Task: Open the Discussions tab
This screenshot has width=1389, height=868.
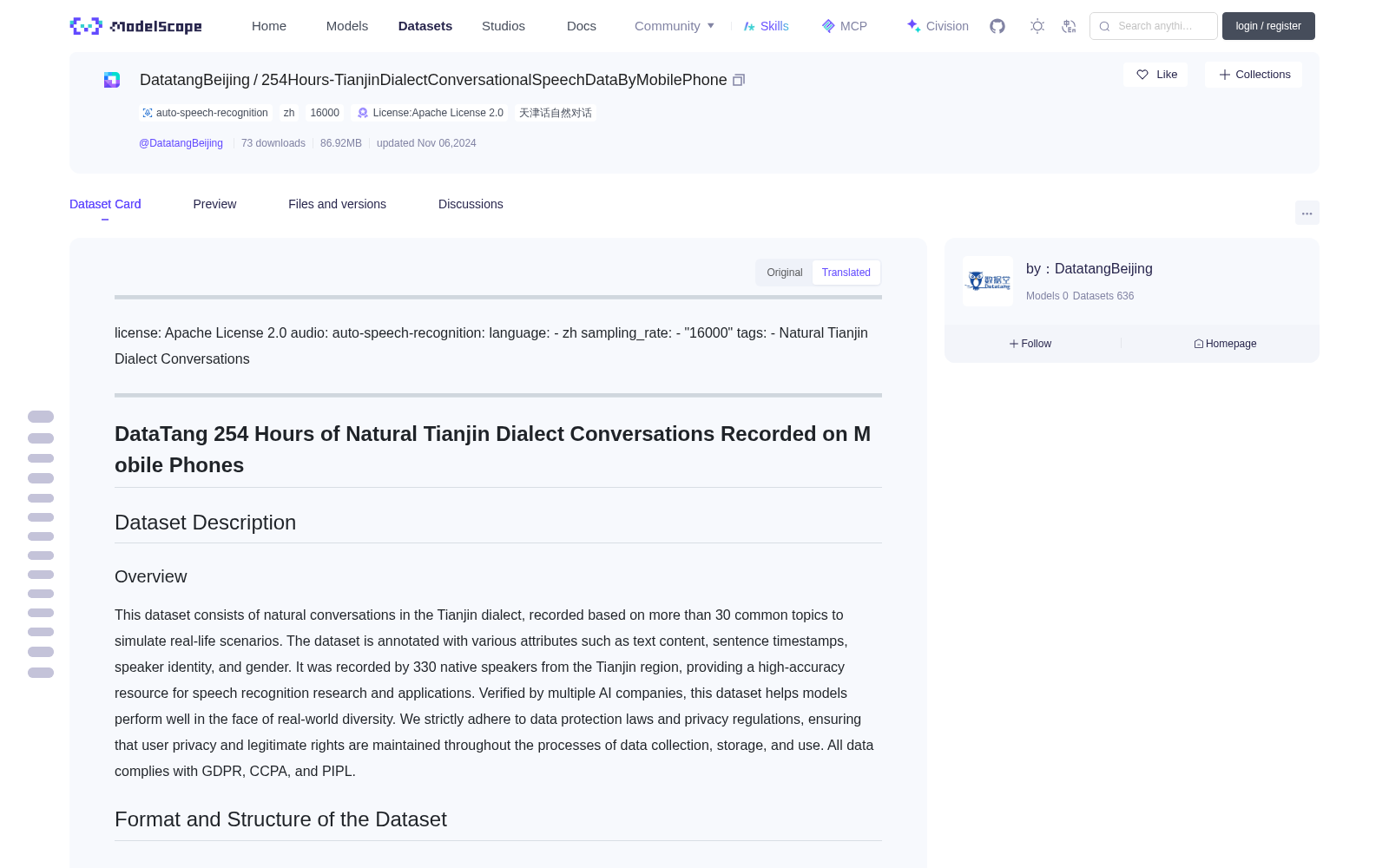Action: tap(471, 204)
